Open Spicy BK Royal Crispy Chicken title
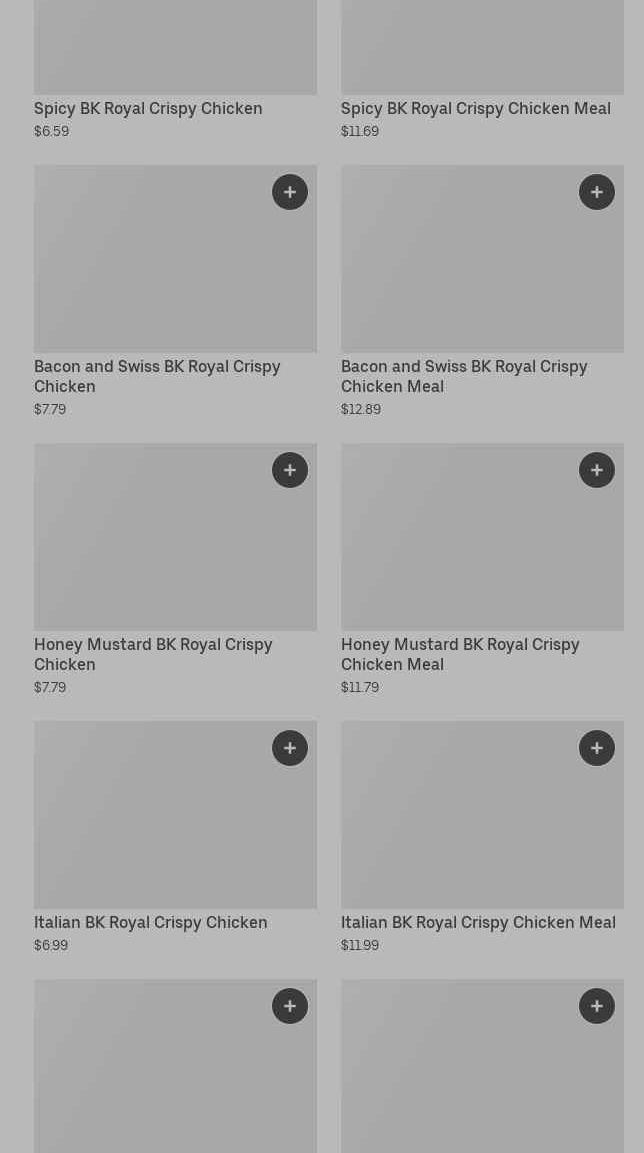The width and height of the screenshot is (644, 1153). [148, 108]
